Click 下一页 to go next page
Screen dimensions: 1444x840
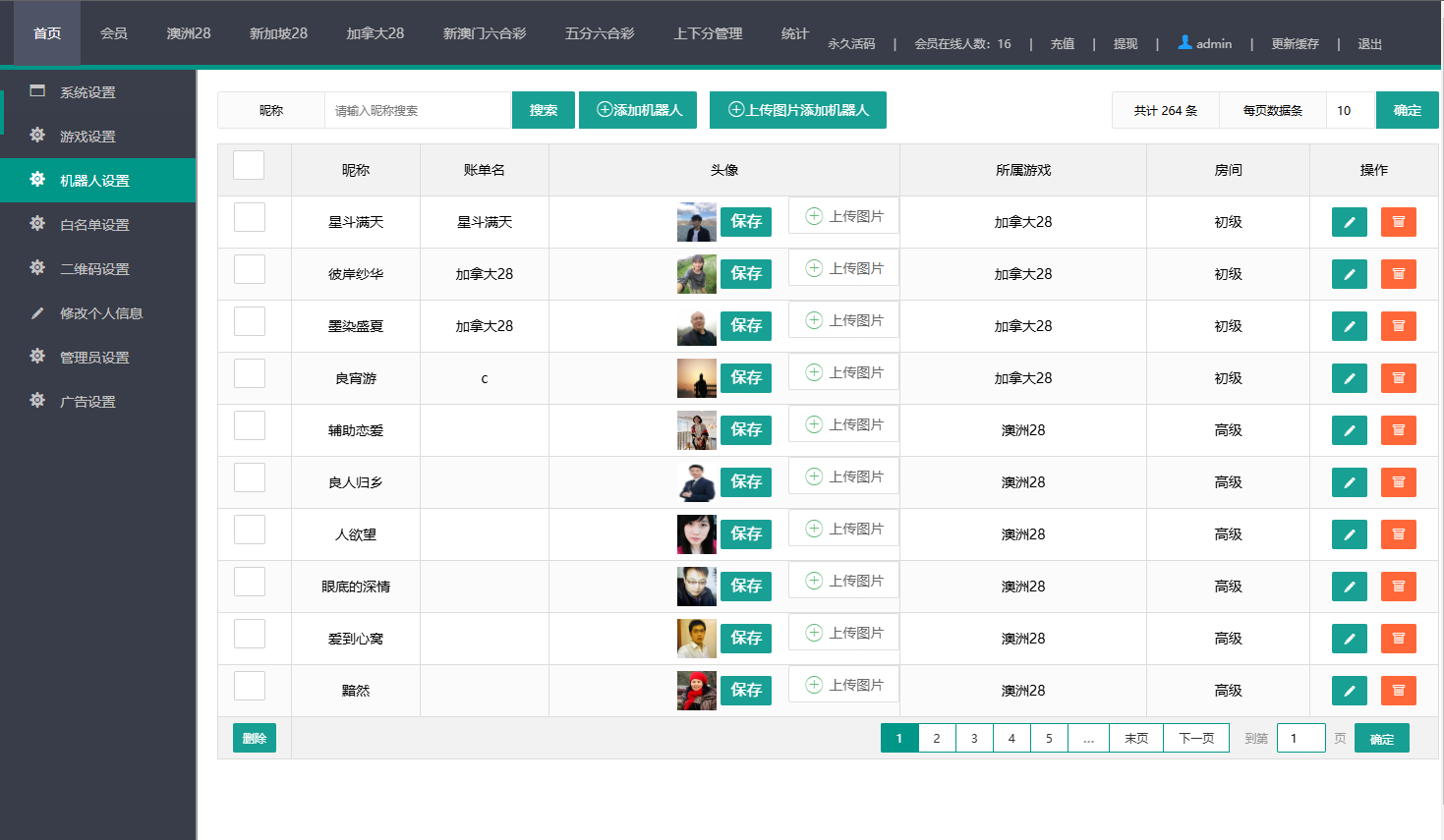1196,738
